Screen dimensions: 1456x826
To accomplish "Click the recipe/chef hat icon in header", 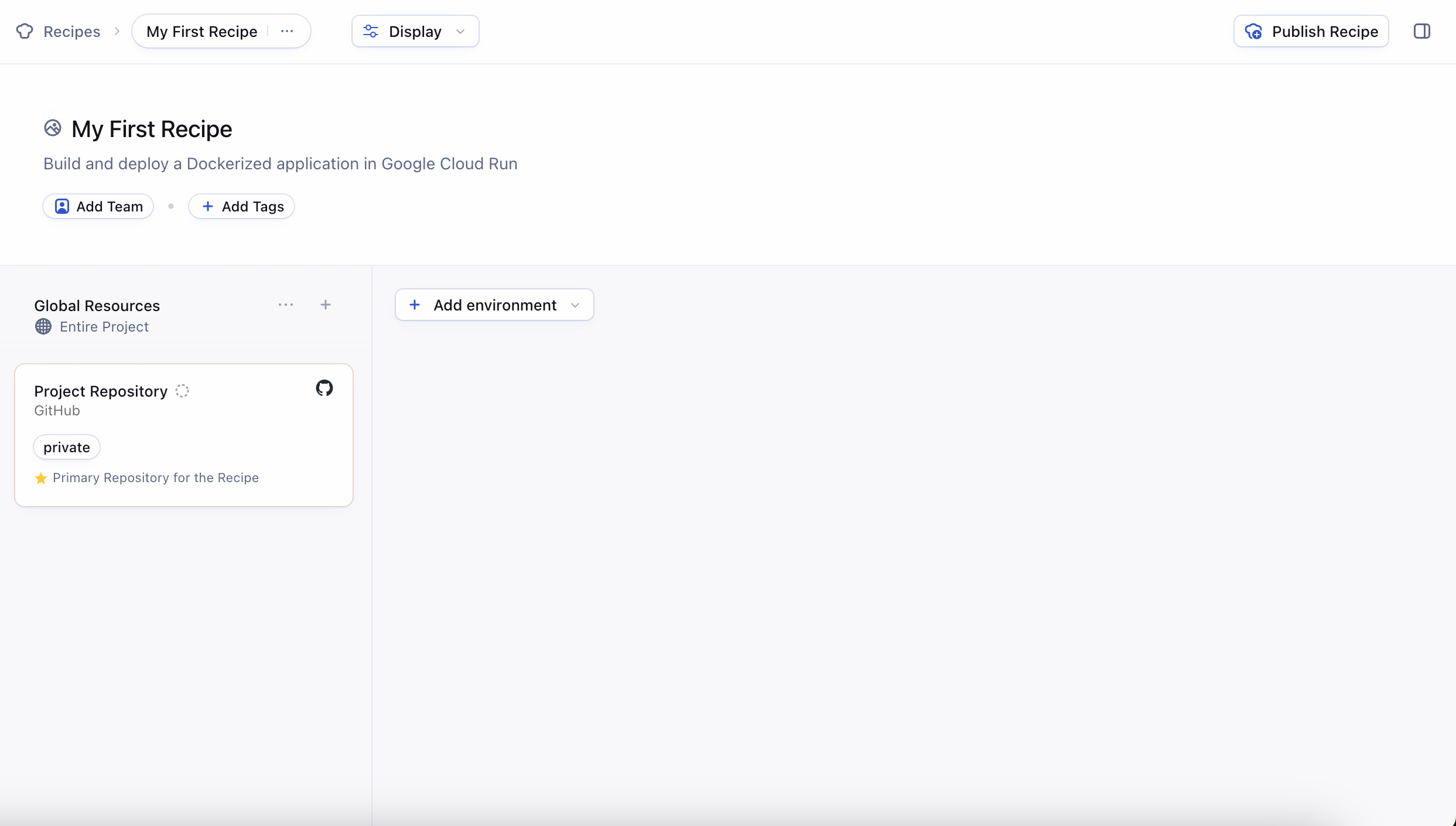I will coord(24,31).
